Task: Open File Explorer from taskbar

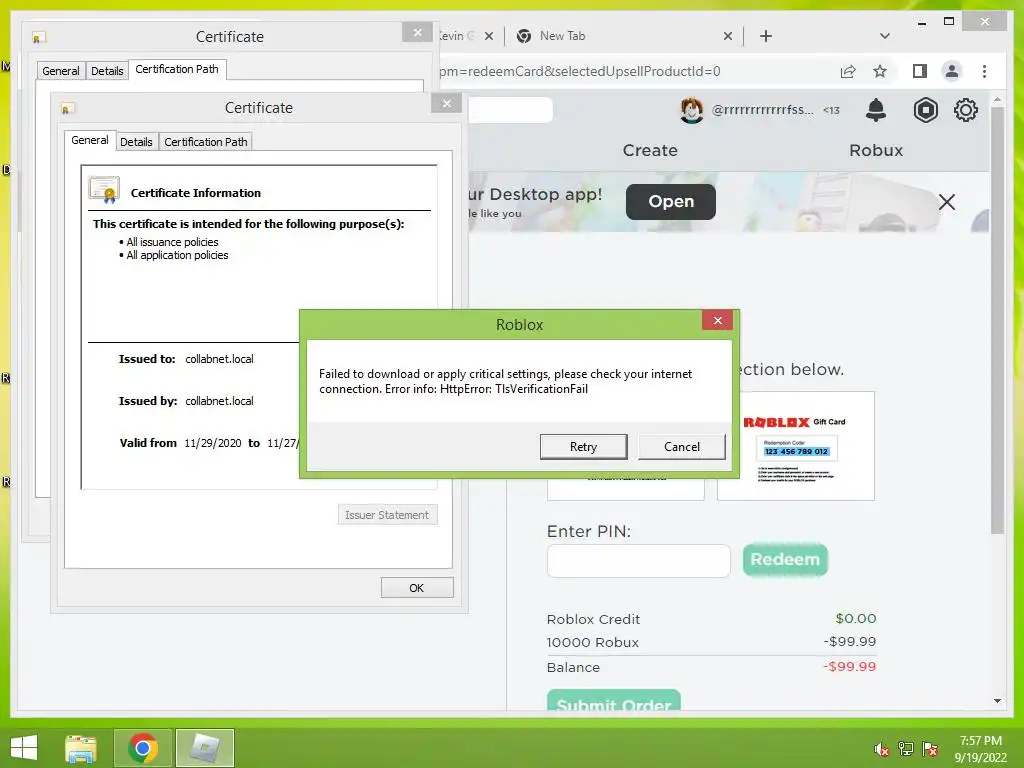Action: (x=81, y=748)
